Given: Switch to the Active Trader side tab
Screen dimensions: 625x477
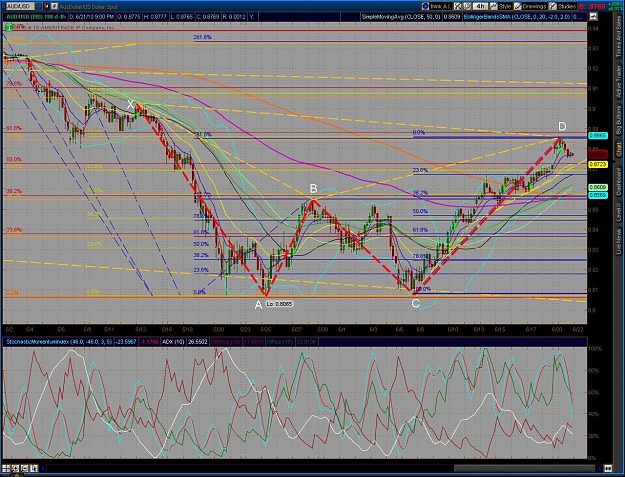Looking at the screenshot, I should (619, 81).
